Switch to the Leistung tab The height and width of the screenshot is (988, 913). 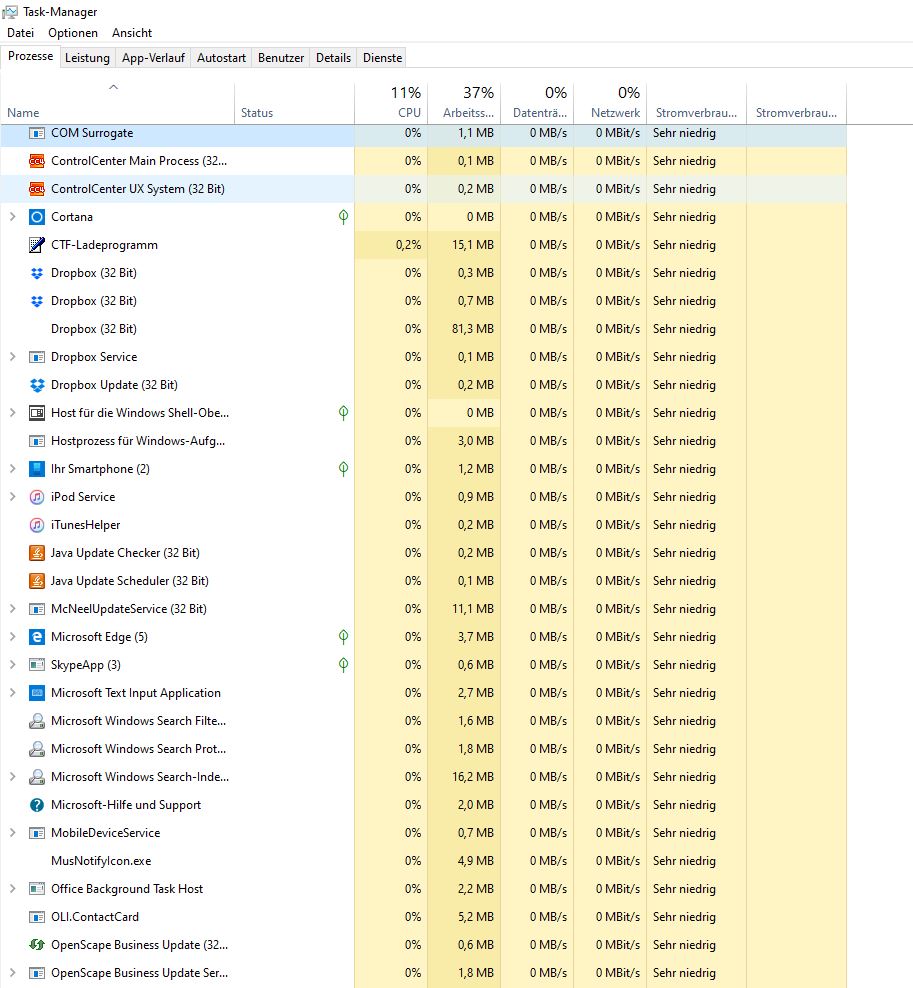(87, 58)
